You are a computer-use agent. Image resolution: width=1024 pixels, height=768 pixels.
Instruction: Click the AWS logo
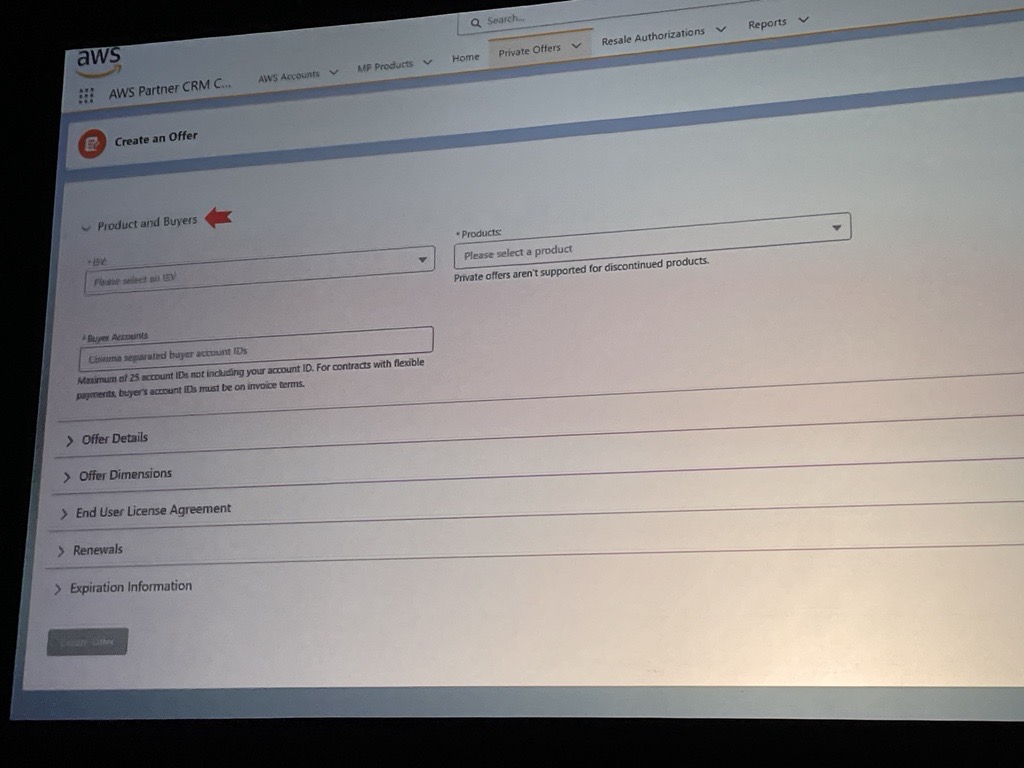pyautogui.click(x=98, y=59)
